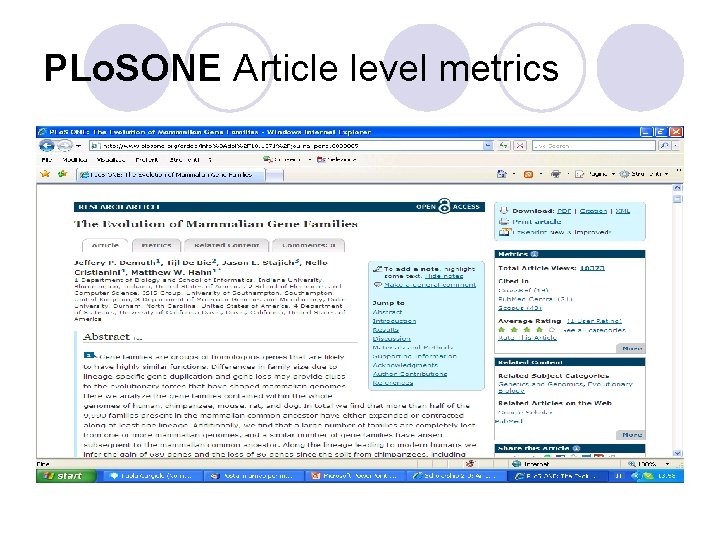Open the Strumenti gear menu in command bar

point(643,174)
